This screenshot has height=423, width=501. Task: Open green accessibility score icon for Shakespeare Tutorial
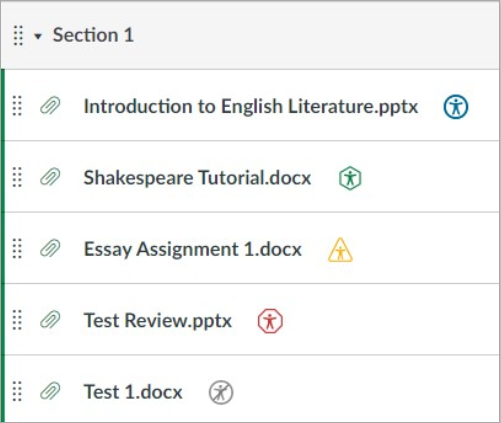tap(350, 178)
